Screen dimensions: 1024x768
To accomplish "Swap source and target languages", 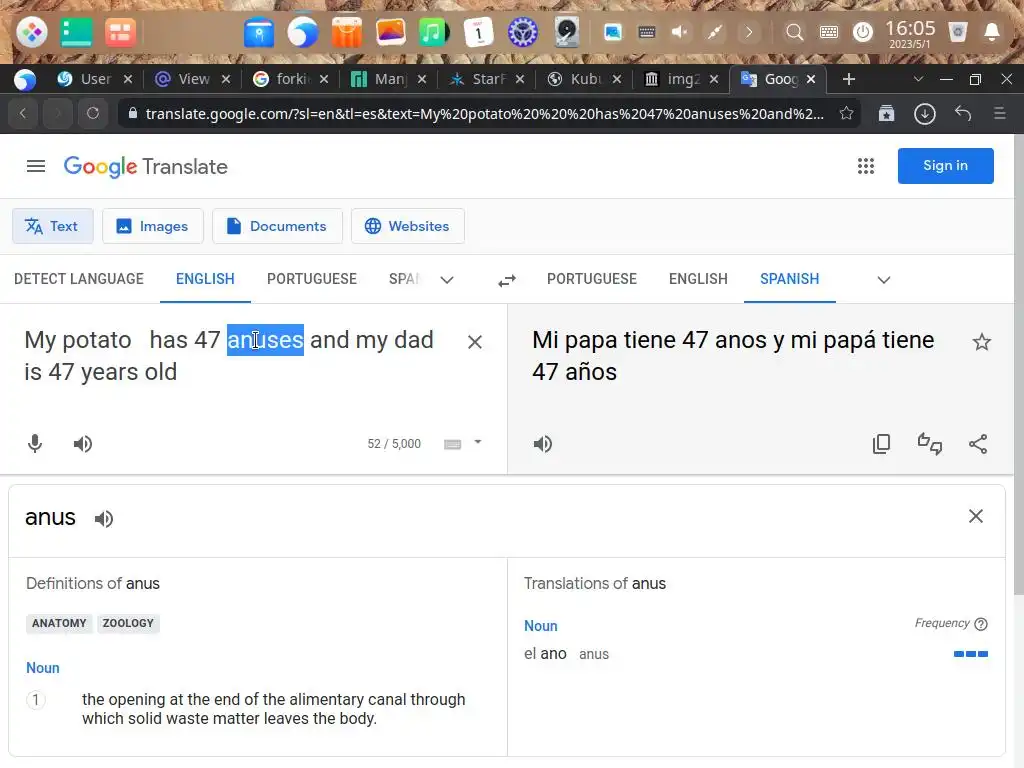I will click(x=507, y=280).
